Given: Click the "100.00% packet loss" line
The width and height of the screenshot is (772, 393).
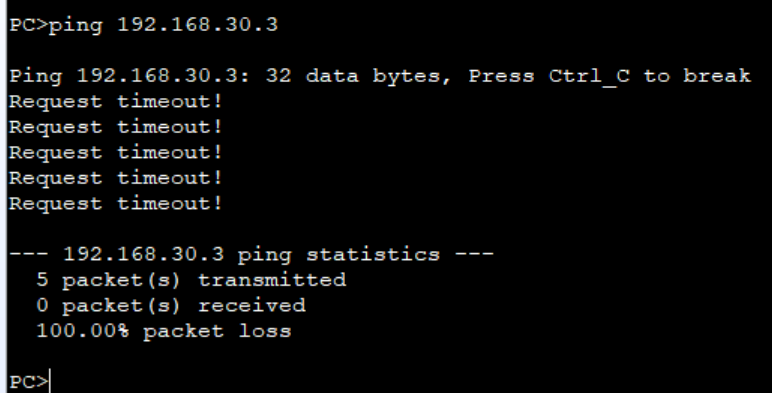Looking at the screenshot, I should [164, 331].
